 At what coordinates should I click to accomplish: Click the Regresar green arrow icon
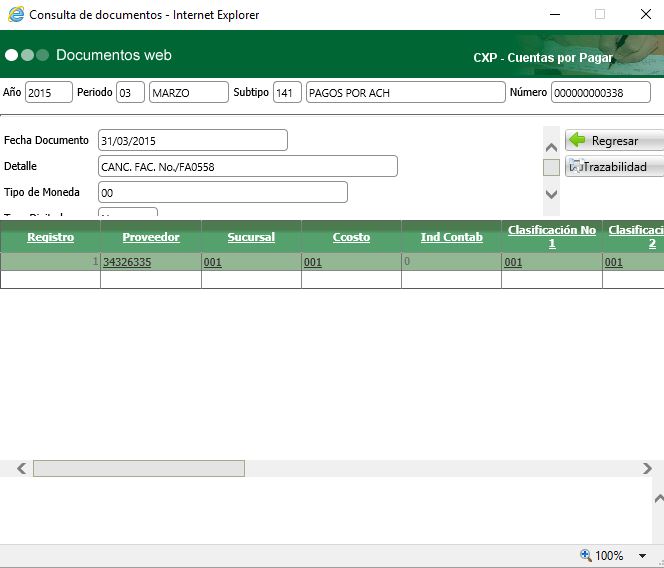pos(577,140)
